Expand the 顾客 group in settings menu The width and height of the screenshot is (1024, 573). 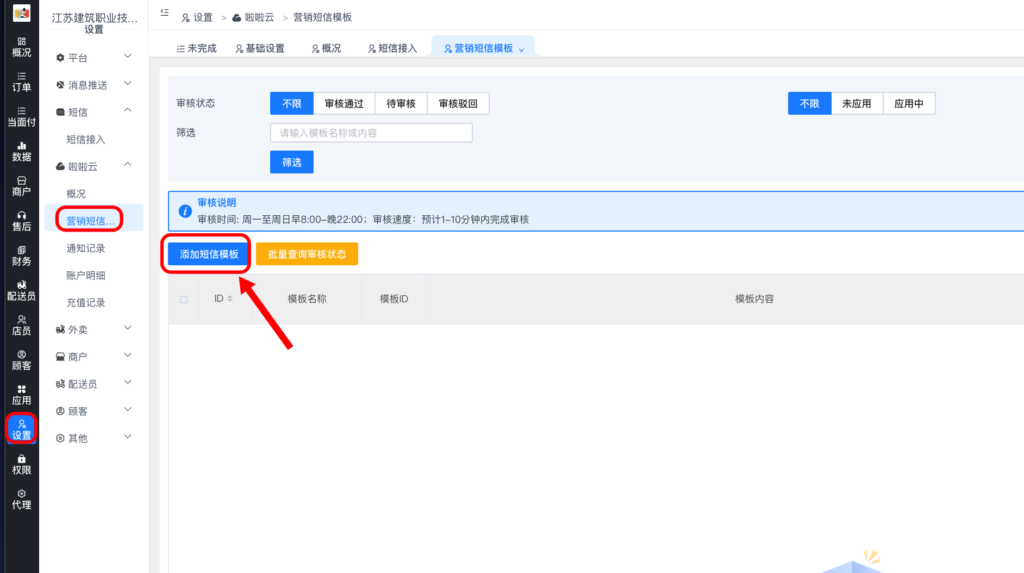94,411
